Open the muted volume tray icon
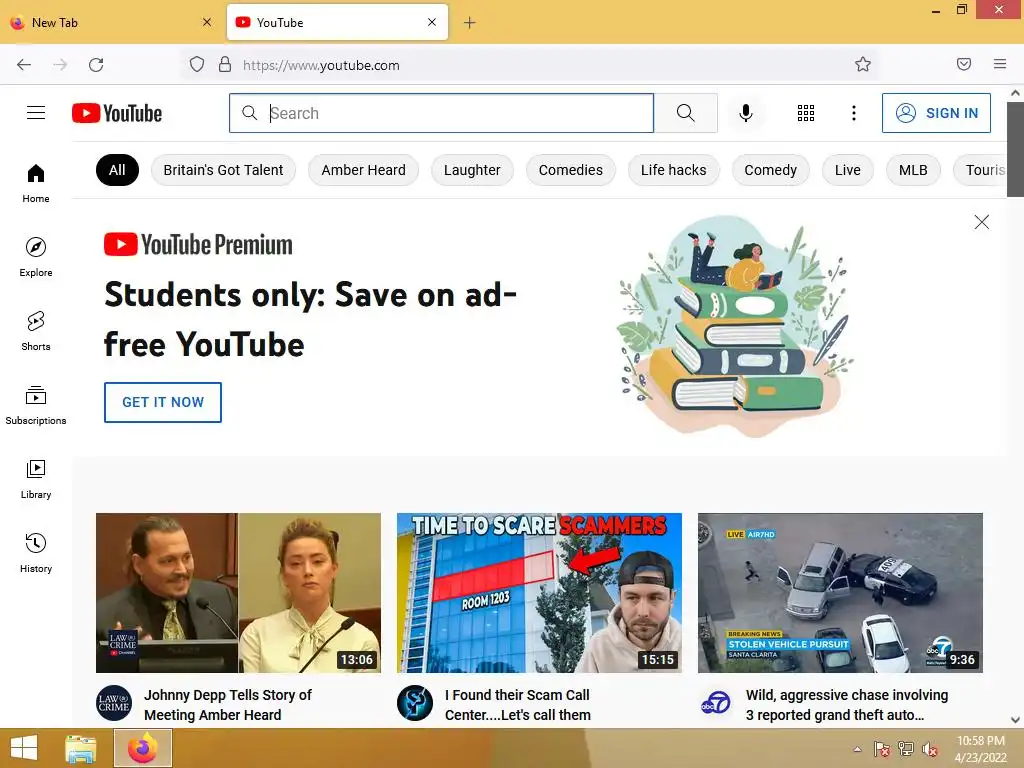 [x=929, y=749]
